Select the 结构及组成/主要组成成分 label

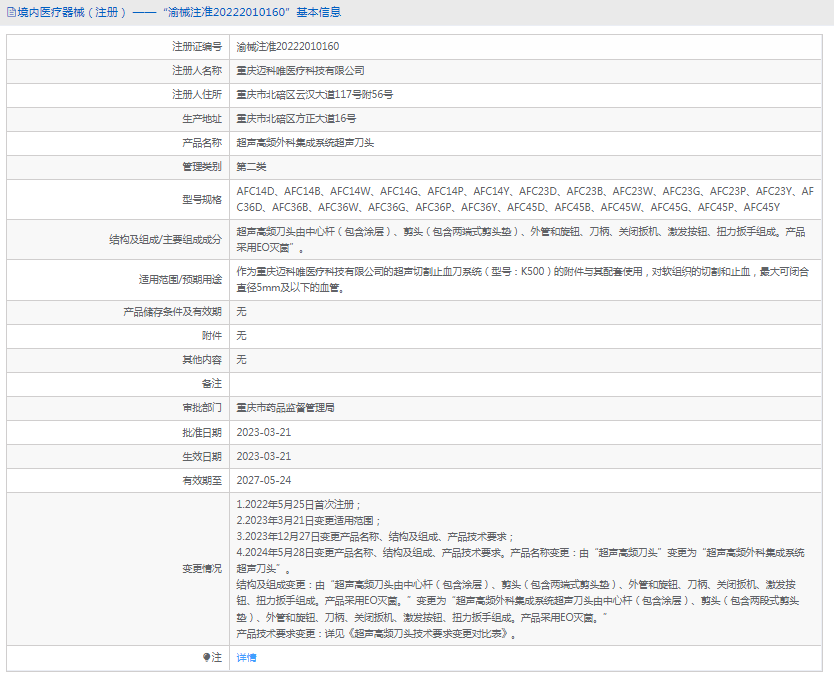pyautogui.click(x=165, y=240)
